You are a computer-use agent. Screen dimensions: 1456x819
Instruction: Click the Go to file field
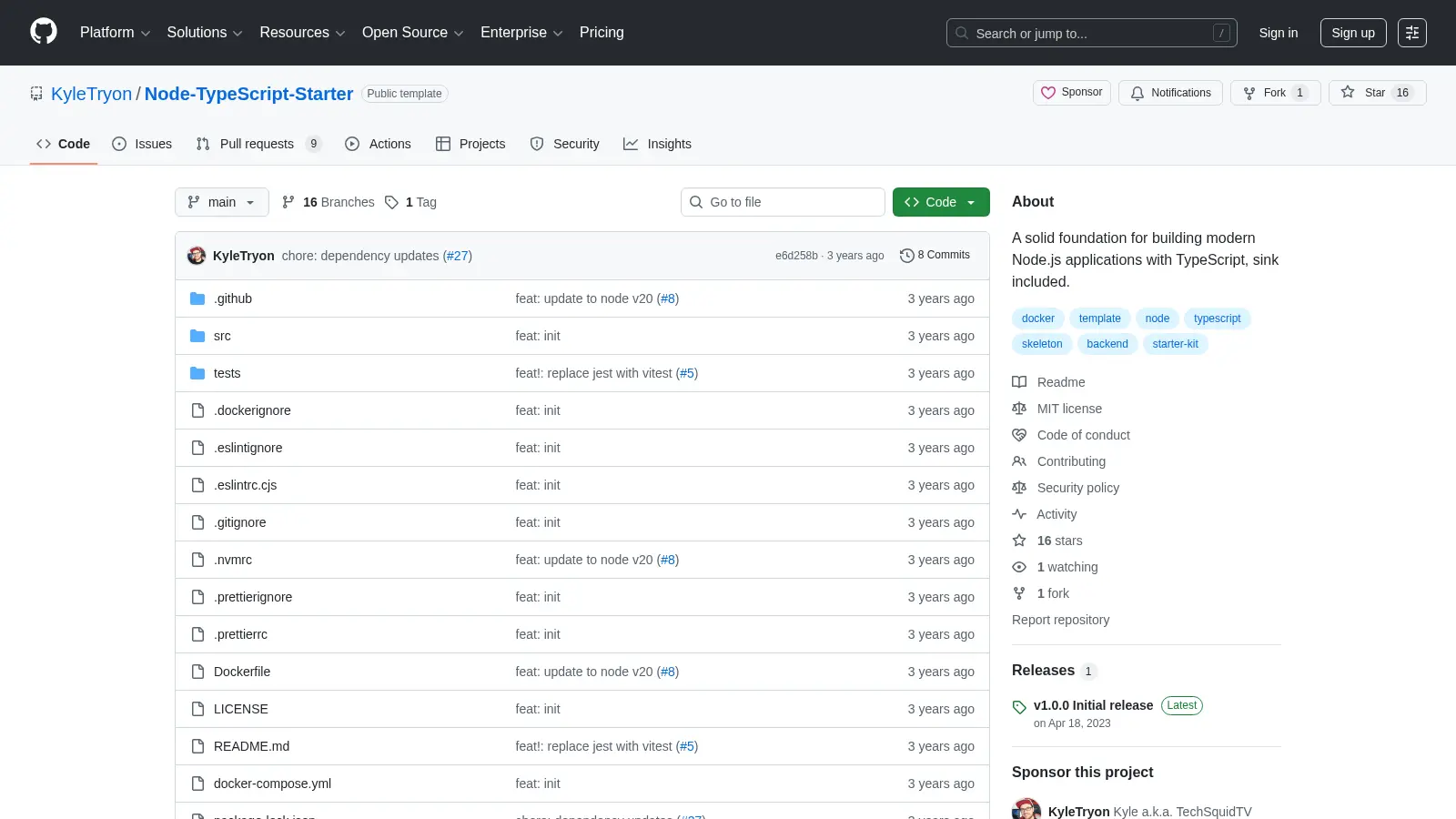[x=783, y=202]
